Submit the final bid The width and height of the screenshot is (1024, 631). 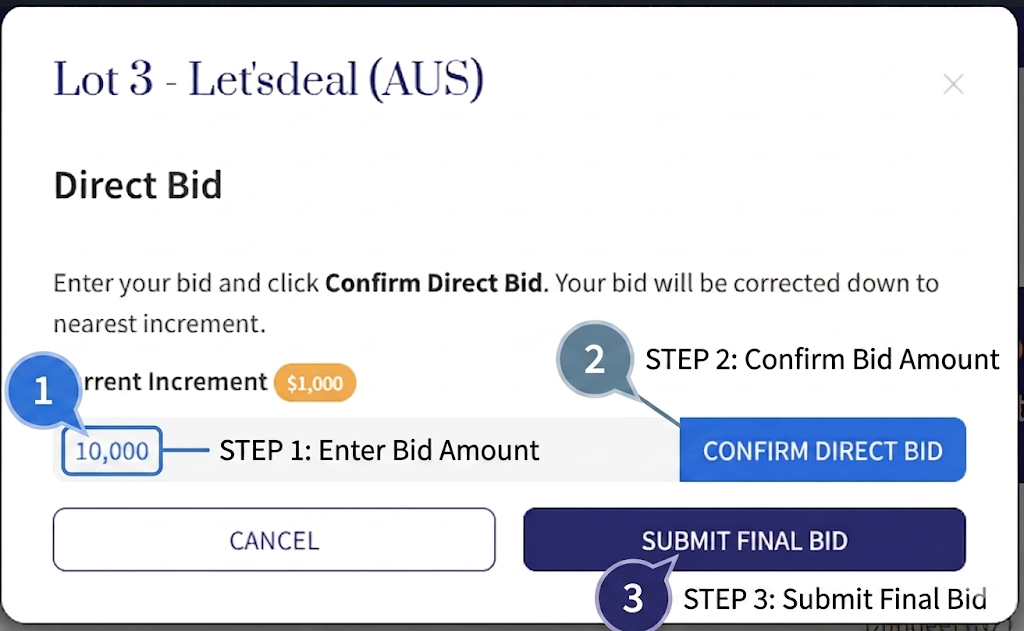click(x=744, y=540)
